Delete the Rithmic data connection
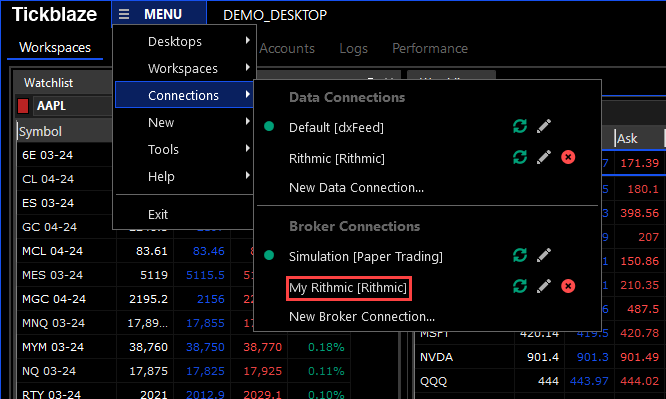The width and height of the screenshot is (666, 399). tap(568, 157)
